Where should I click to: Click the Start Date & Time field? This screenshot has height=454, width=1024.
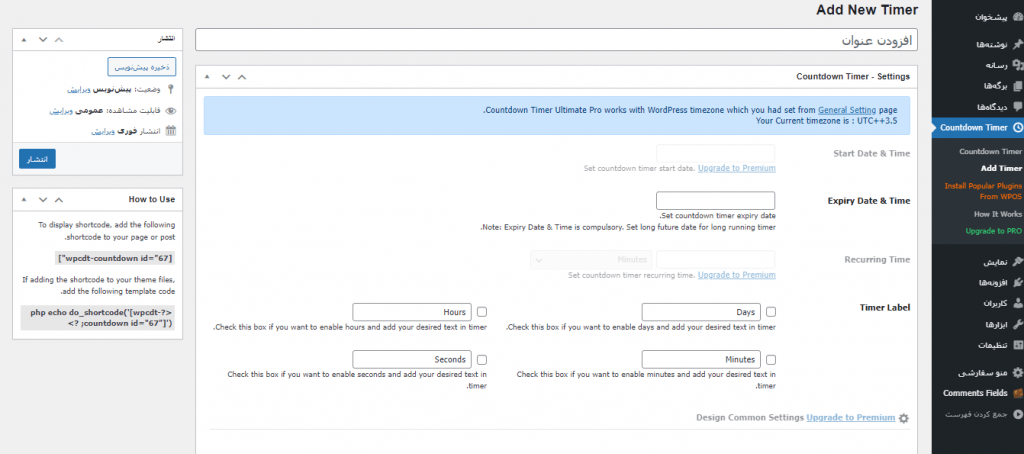coord(715,154)
